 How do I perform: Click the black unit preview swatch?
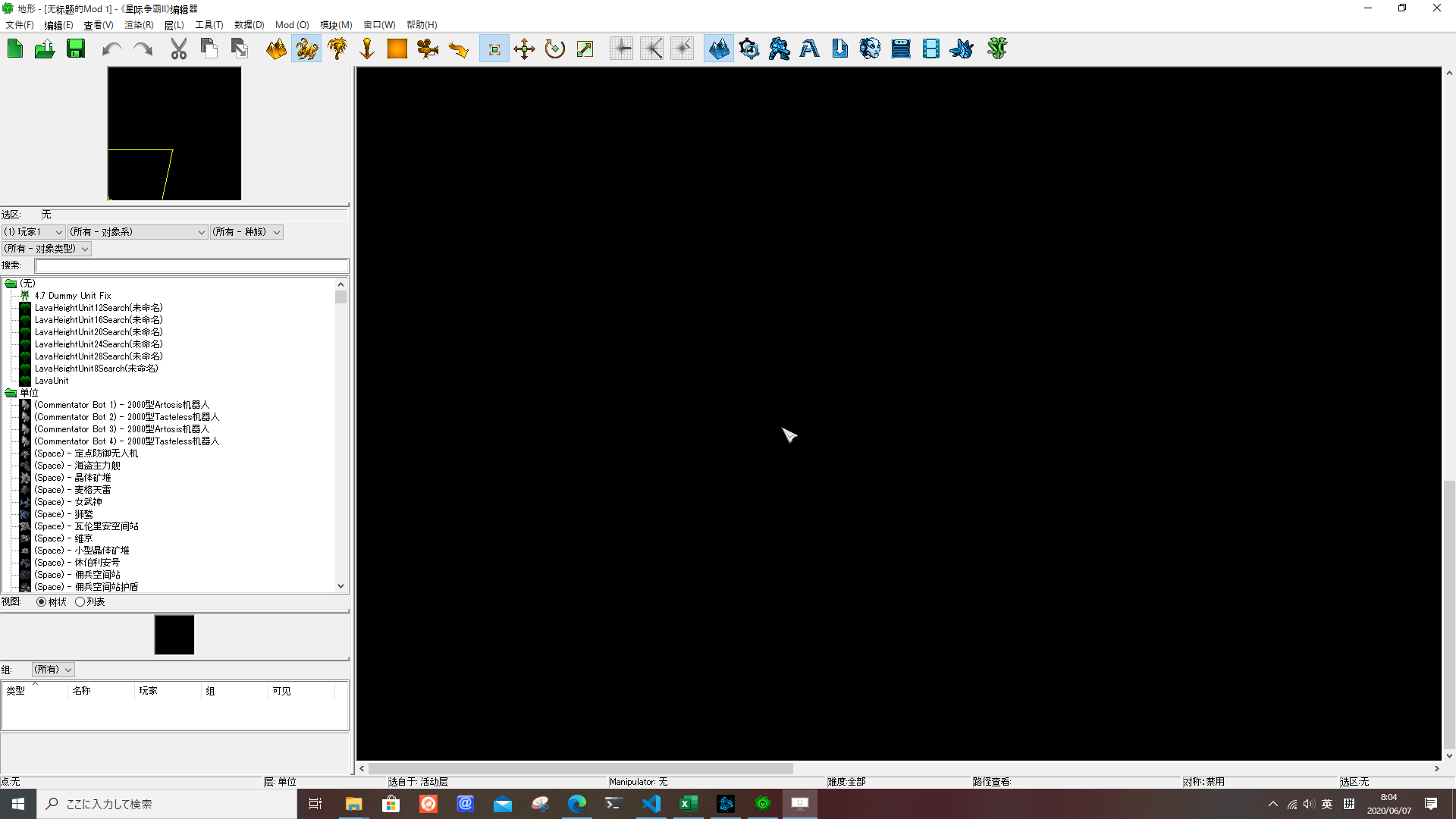[174, 635]
